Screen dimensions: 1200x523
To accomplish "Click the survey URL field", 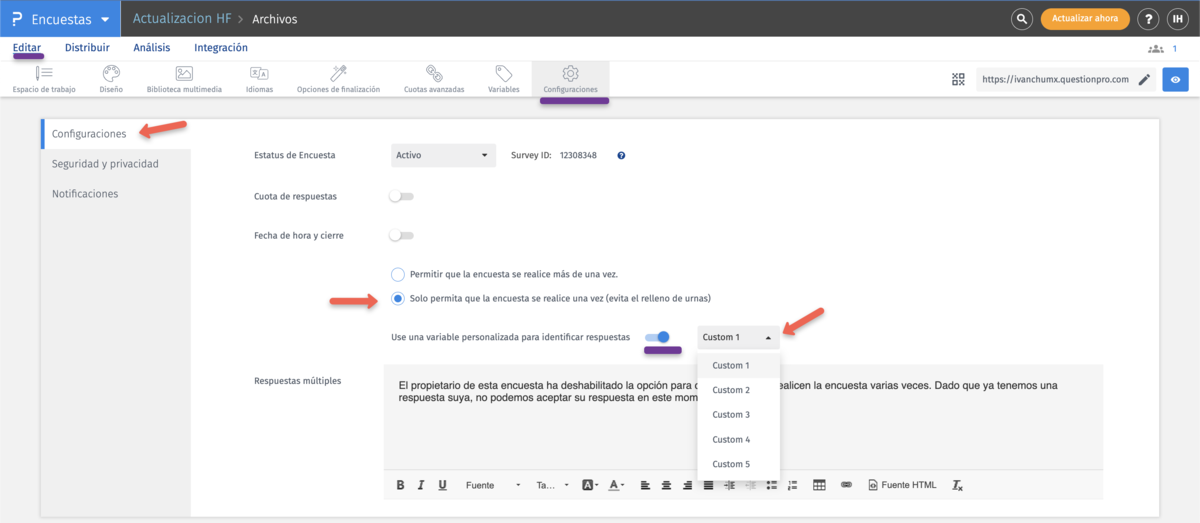I will [x=1055, y=79].
